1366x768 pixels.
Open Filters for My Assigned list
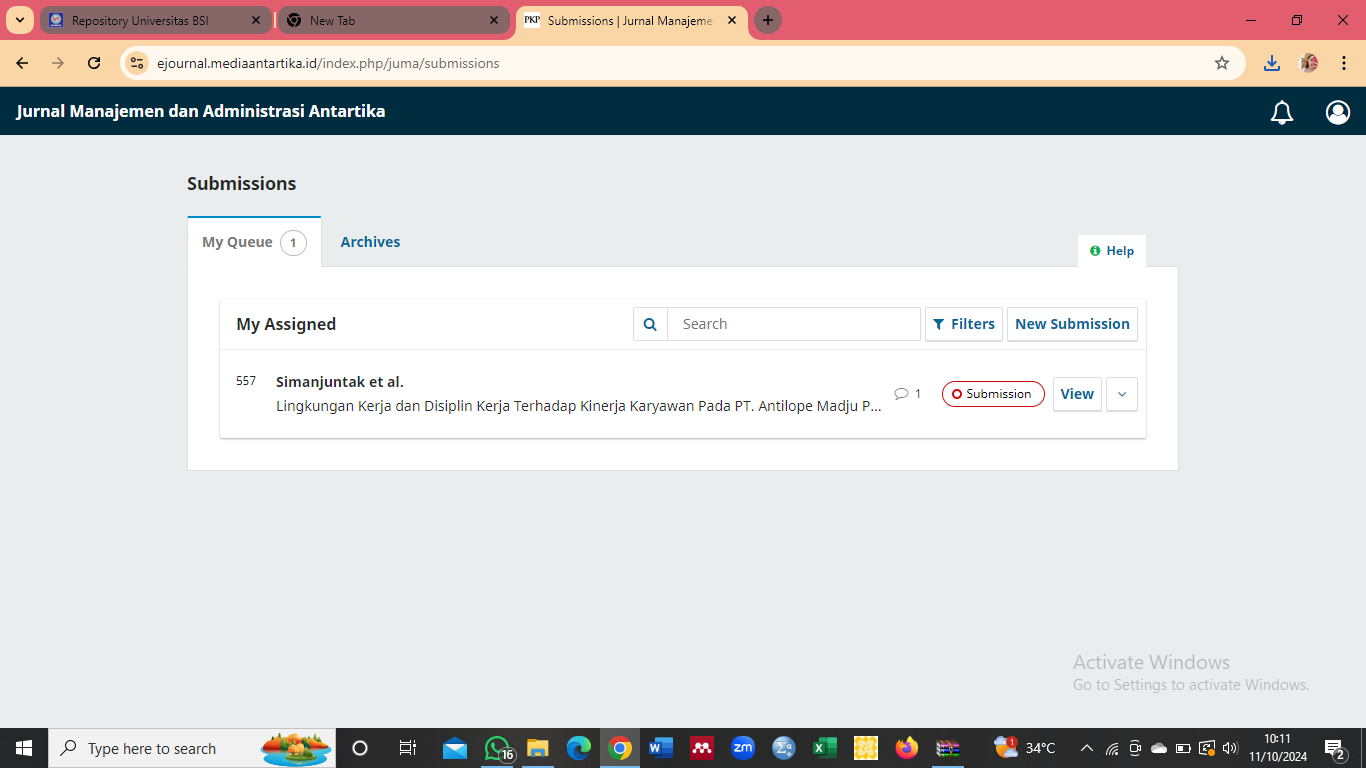(964, 324)
